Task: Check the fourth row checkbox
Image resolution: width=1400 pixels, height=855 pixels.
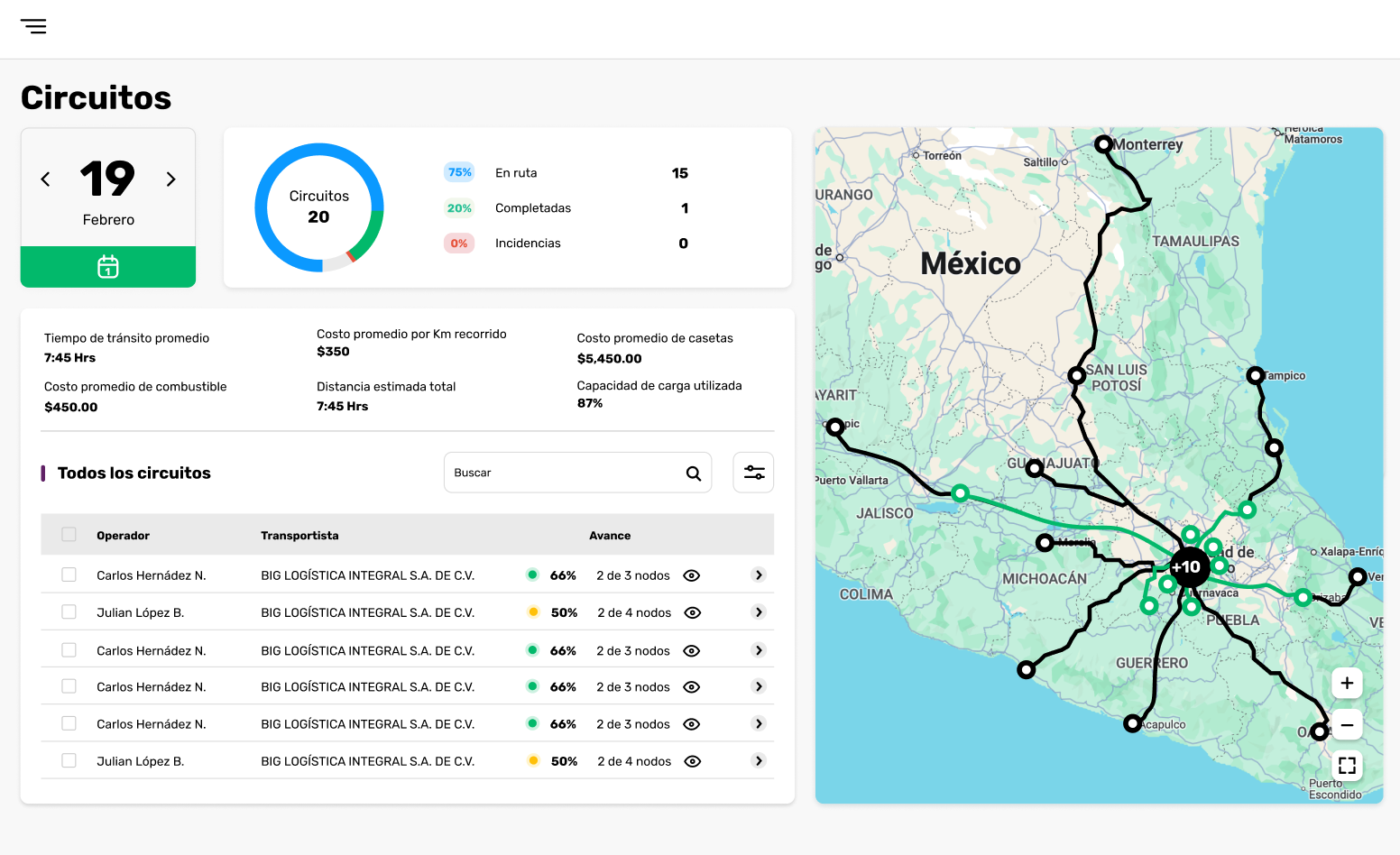Action: [x=69, y=686]
